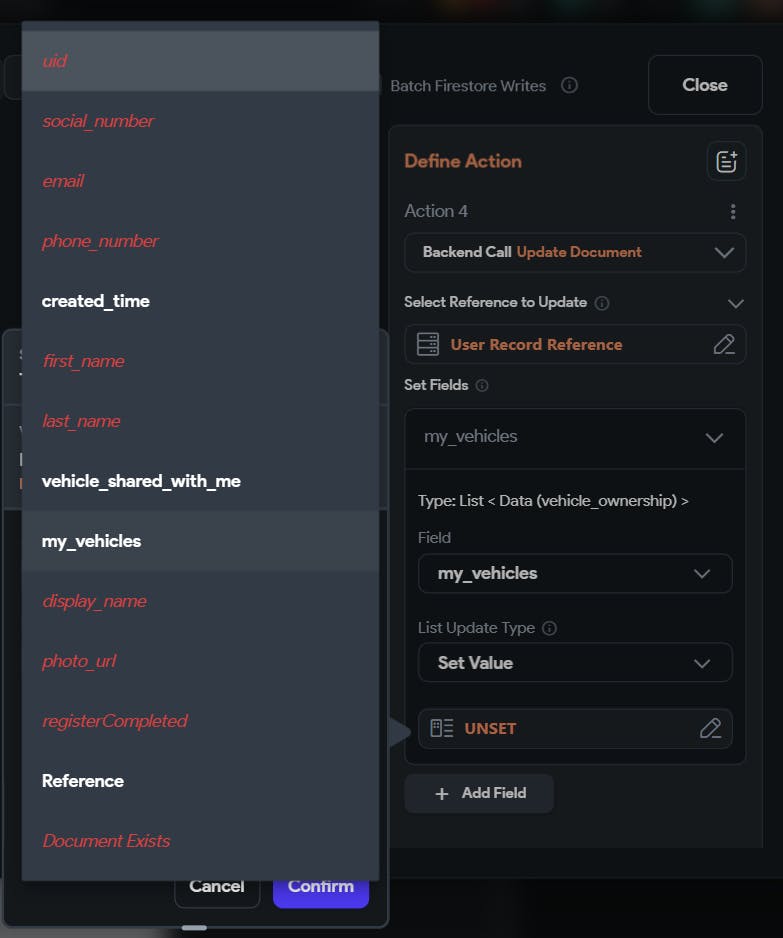
Task: Select the Reference option in list
Action: click(x=83, y=781)
